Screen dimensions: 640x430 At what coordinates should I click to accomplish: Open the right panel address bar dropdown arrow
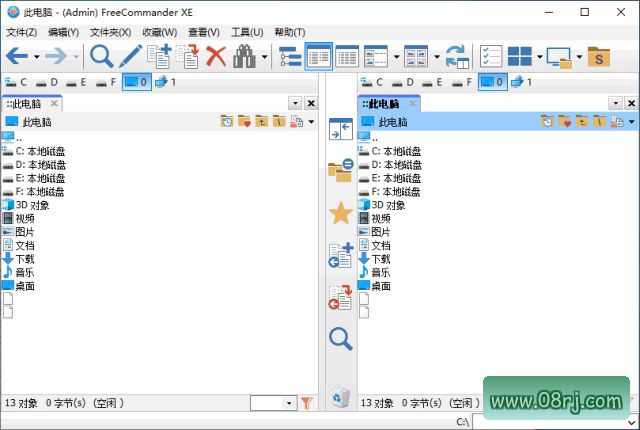pyautogui.click(x=632, y=122)
